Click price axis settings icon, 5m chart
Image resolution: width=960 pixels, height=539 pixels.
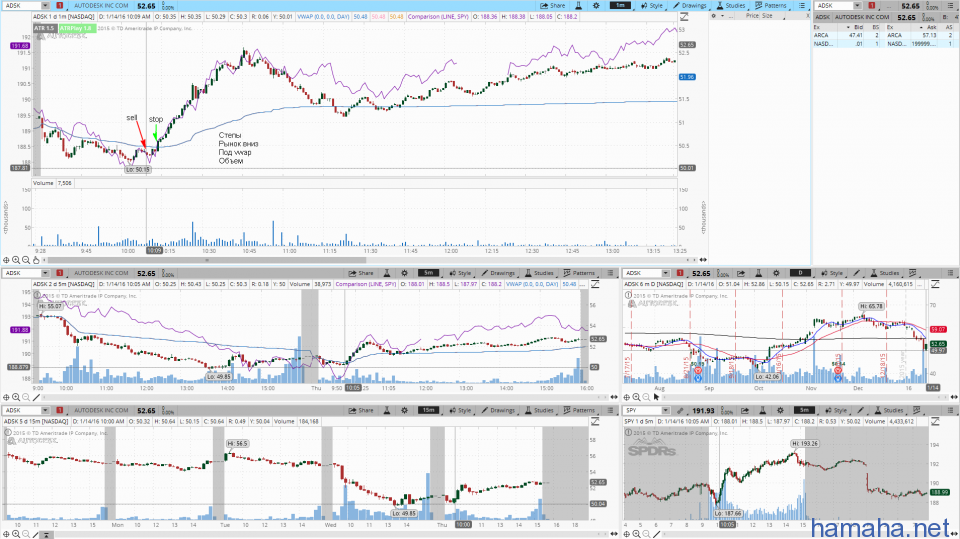click(594, 284)
